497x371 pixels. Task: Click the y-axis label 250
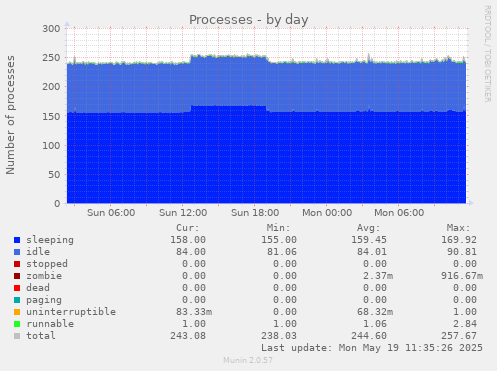(x=51, y=58)
